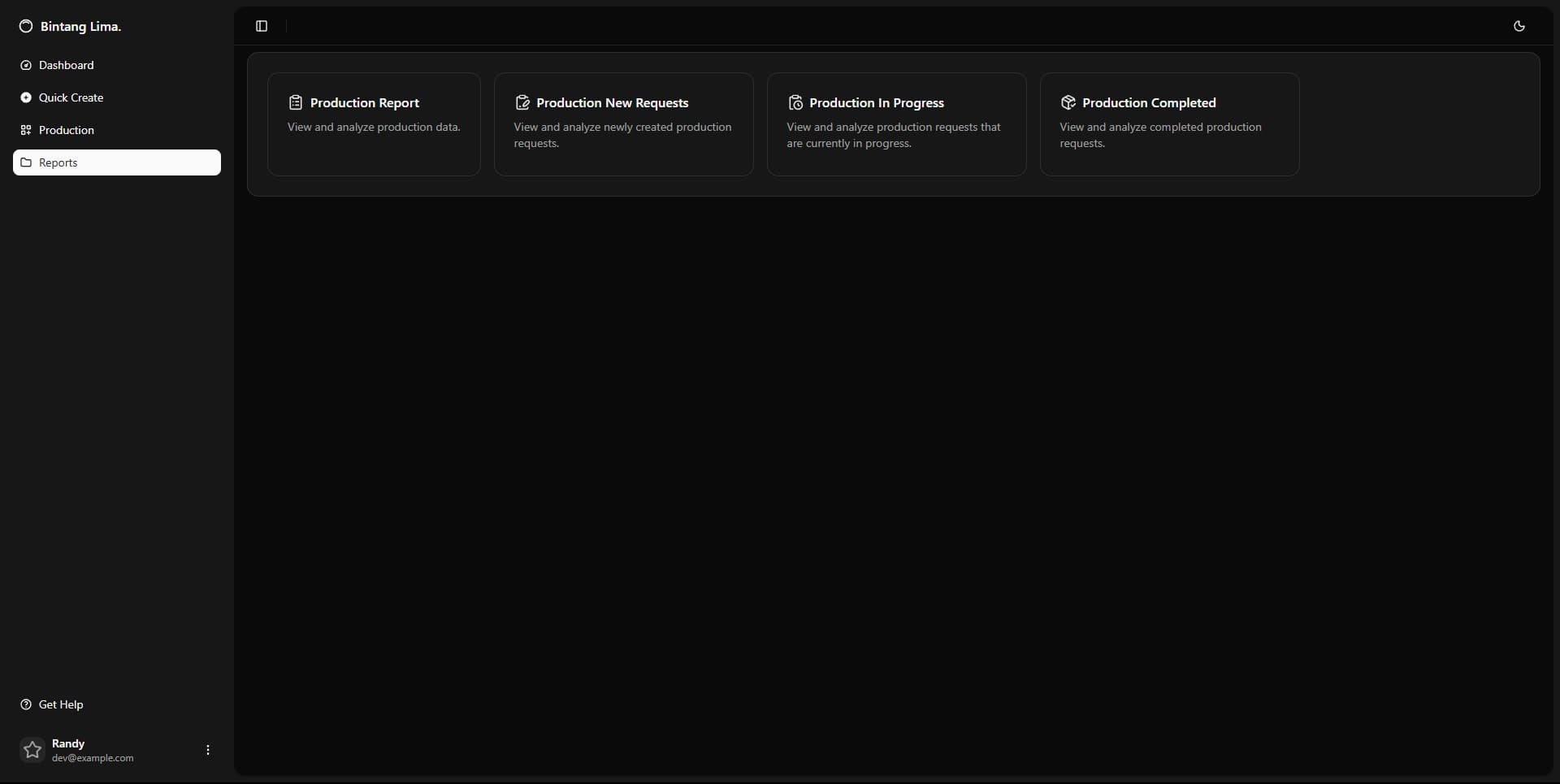
Task: Click the Get Help question mark icon
Action: 26,704
